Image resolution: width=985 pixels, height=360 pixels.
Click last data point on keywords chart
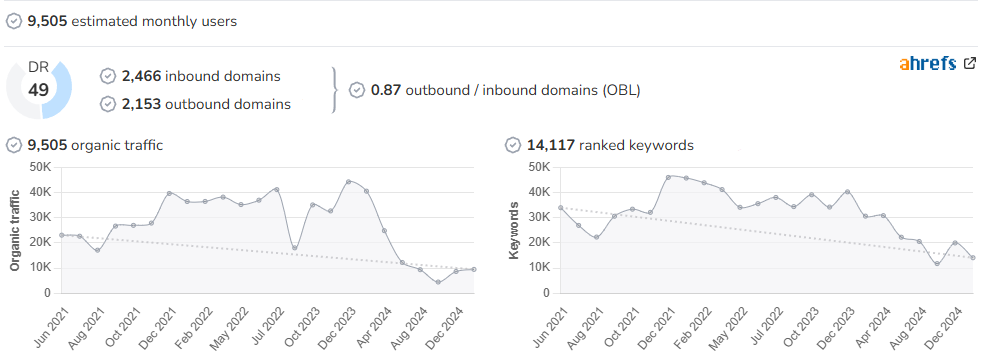pyautogui.click(x=973, y=258)
